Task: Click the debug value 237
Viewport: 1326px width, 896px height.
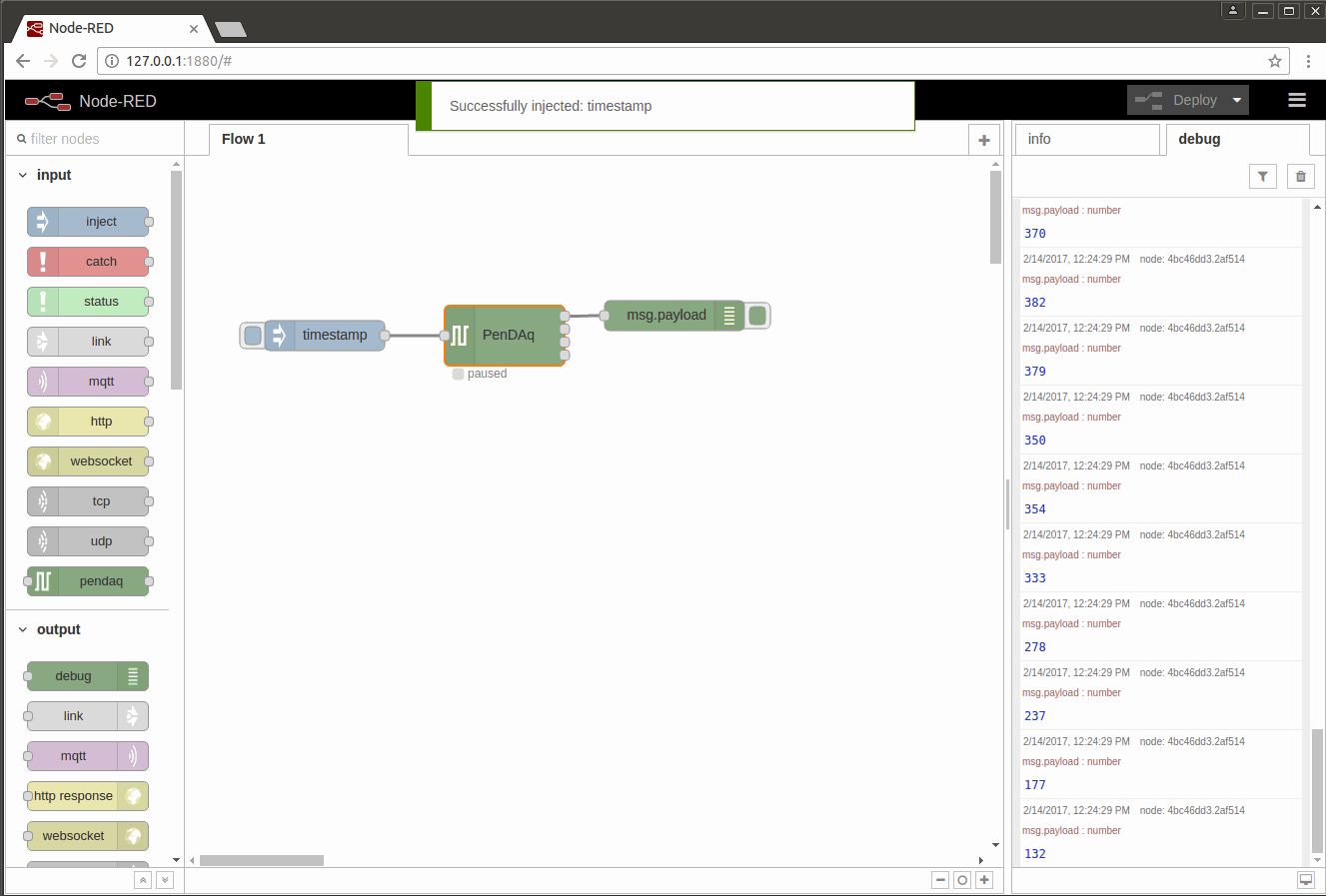Action: click(x=1035, y=716)
